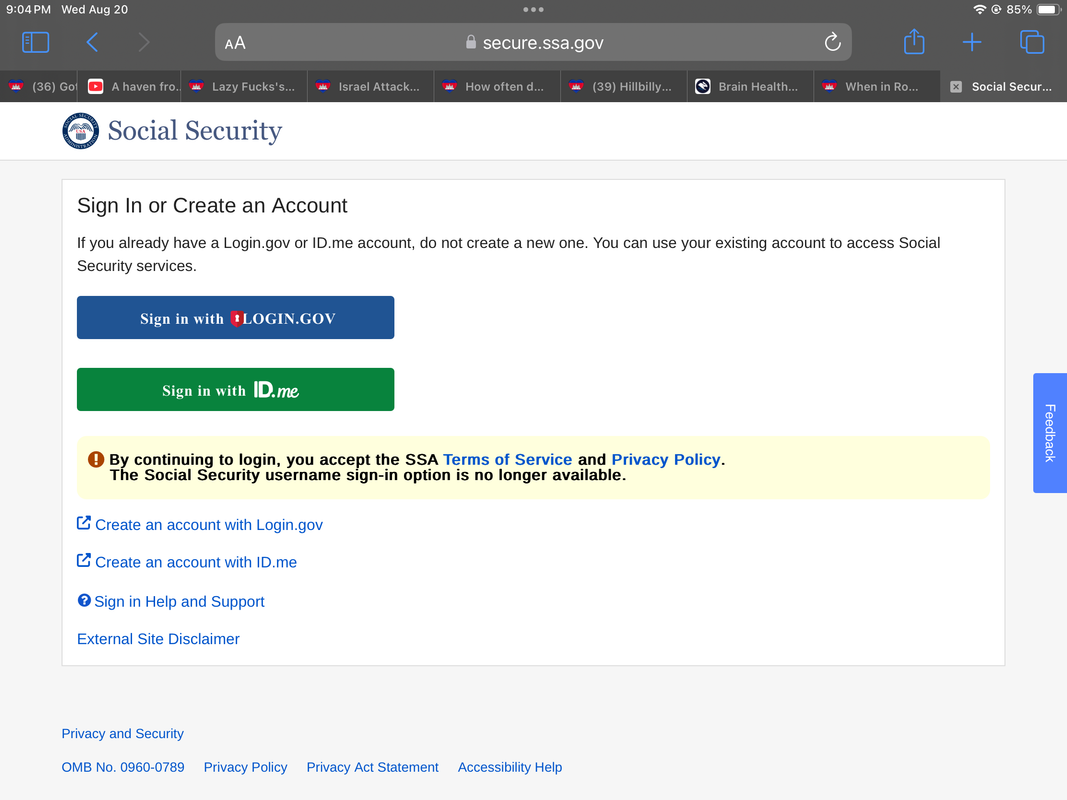Screen dimensions: 1067x800
Task: Tap the battery status indicator
Action: [x=1049, y=10]
